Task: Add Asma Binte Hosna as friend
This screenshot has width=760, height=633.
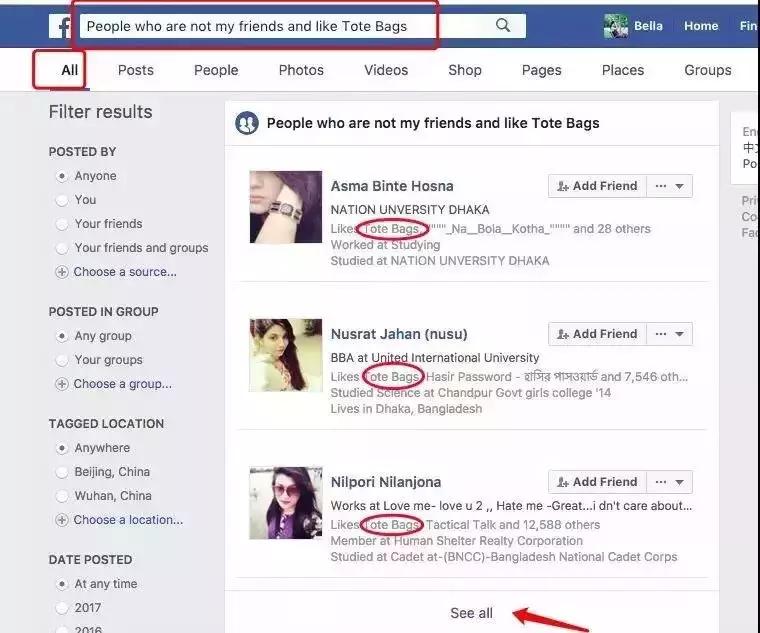Action: click(597, 186)
